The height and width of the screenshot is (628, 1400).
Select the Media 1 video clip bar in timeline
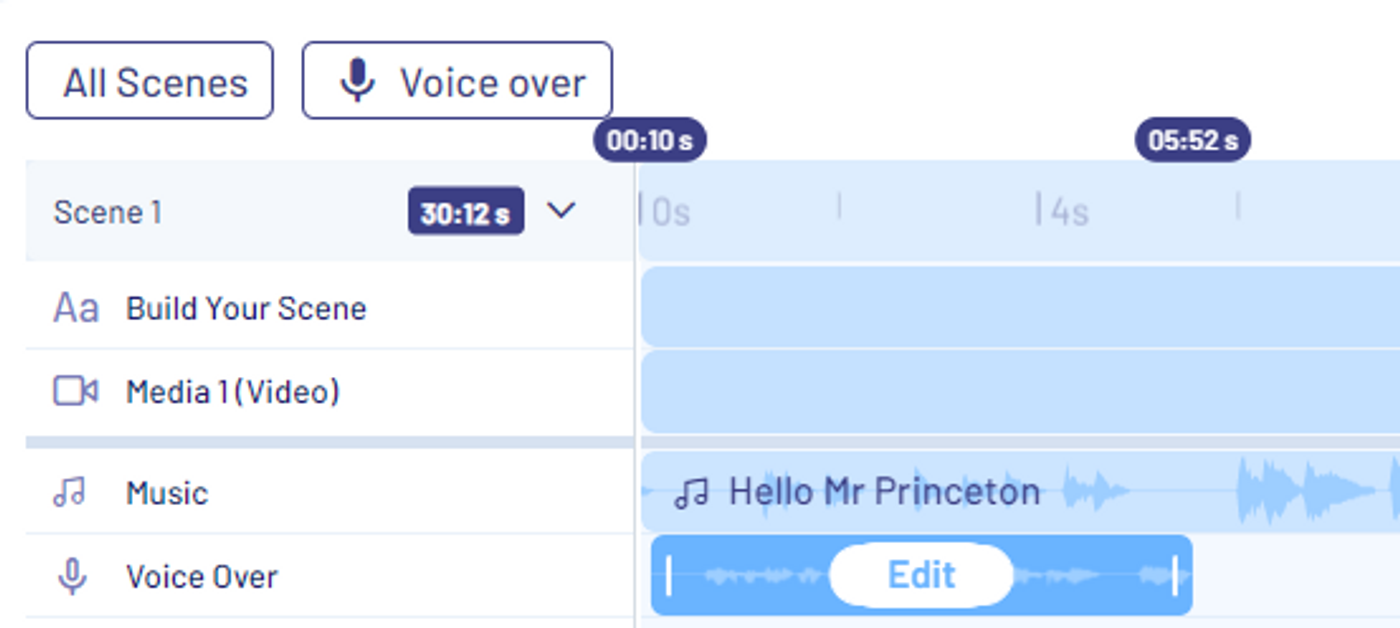(1020, 391)
